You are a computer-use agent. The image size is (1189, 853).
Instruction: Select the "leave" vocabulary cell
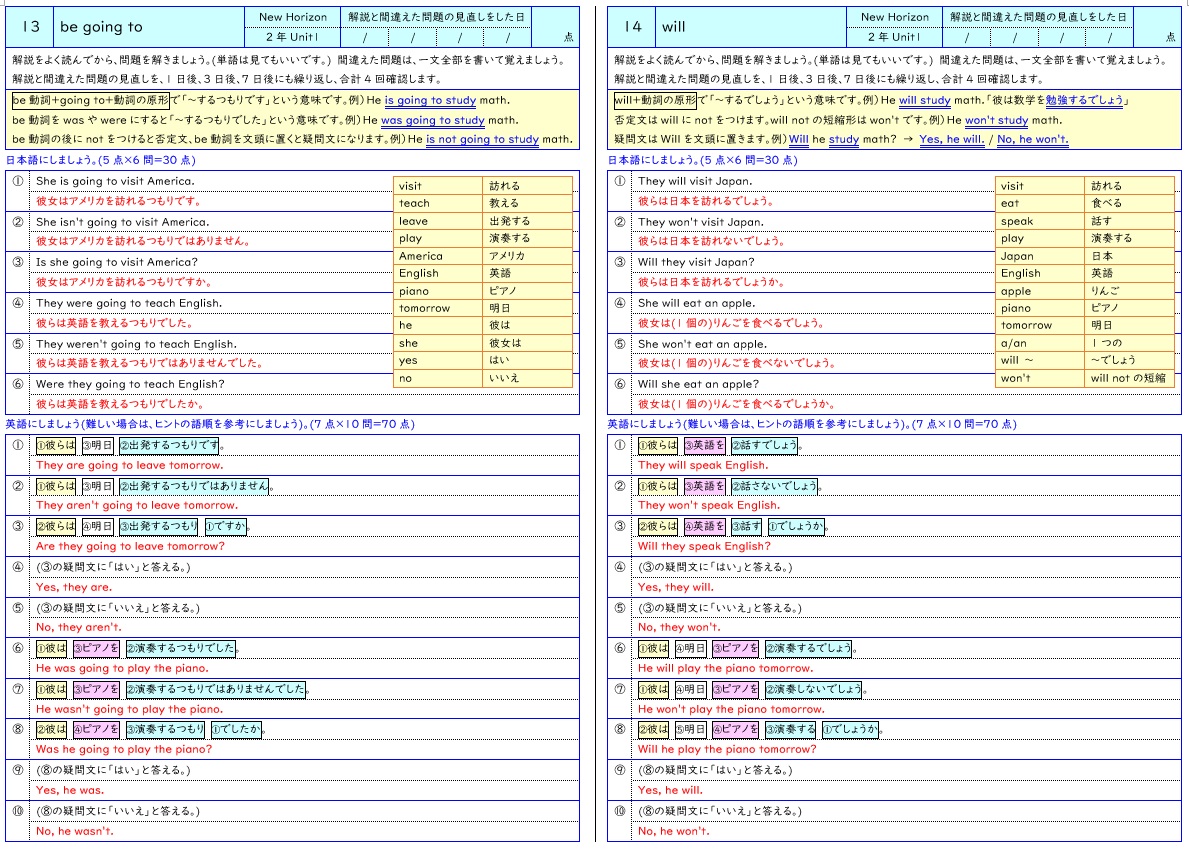click(438, 221)
